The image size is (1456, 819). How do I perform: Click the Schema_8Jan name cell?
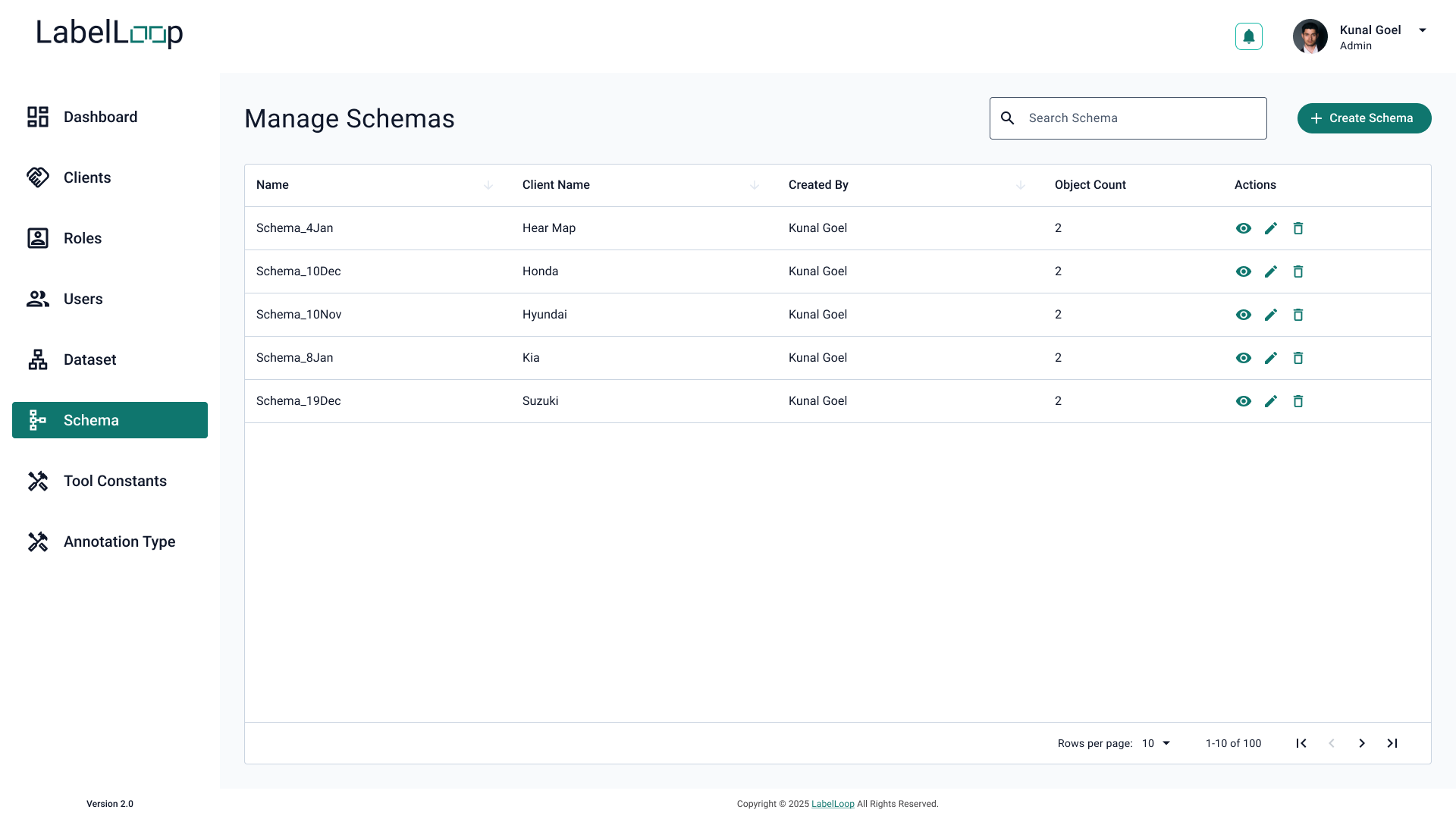(x=294, y=358)
